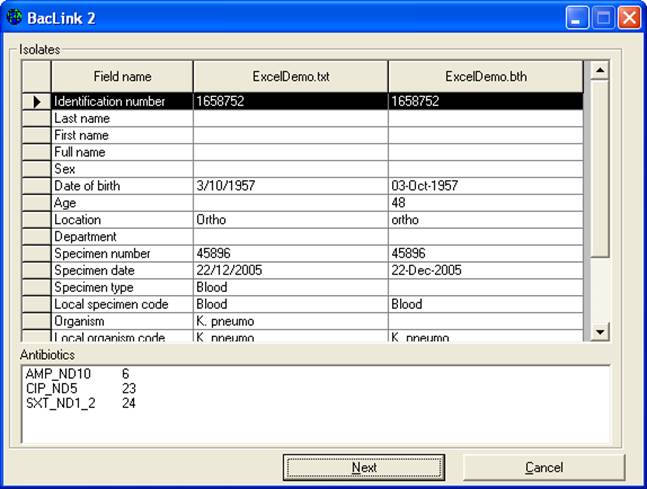Click the Next button
This screenshot has height=489, width=647.
click(x=364, y=467)
